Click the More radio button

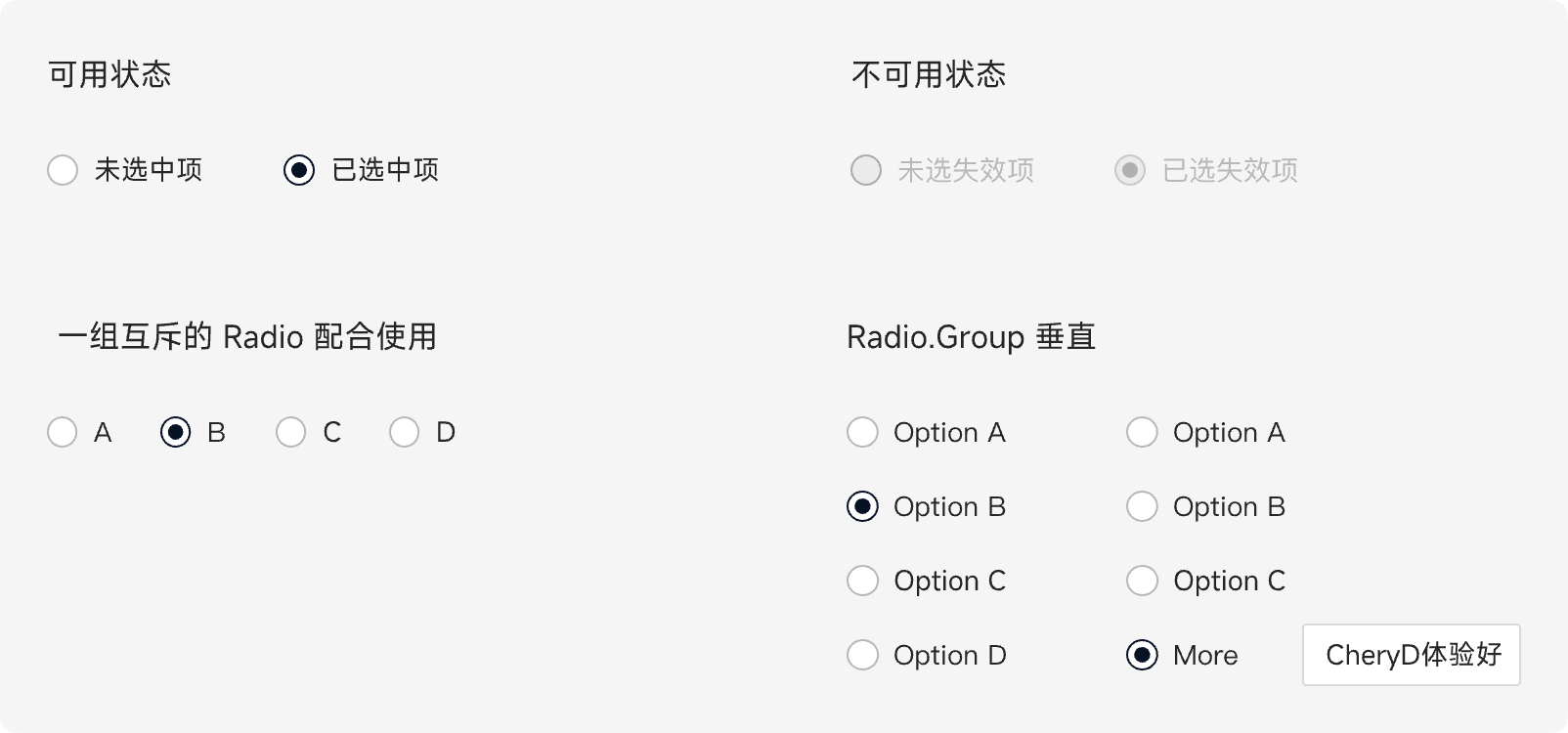pos(1142,655)
